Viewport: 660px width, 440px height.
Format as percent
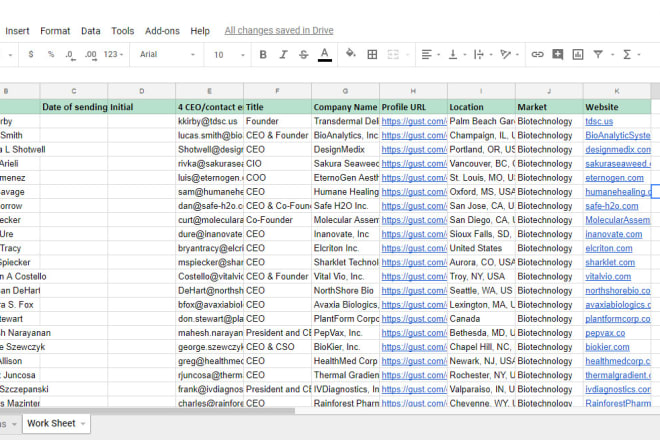51,55
